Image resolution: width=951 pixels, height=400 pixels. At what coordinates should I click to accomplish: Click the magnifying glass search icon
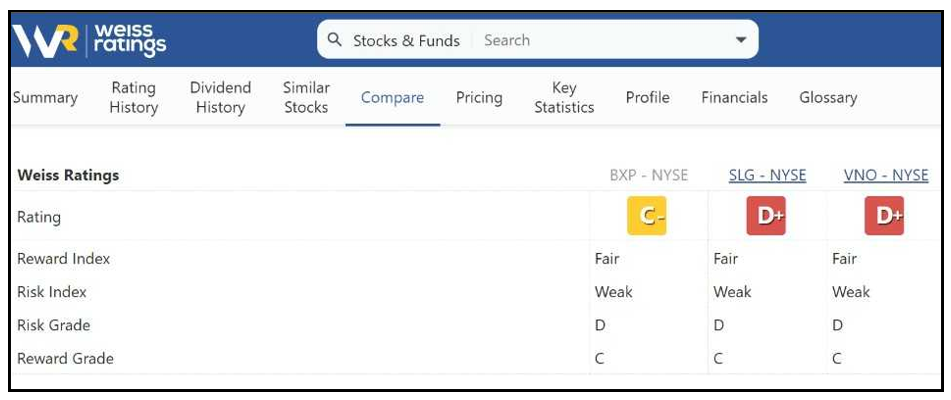[x=334, y=40]
